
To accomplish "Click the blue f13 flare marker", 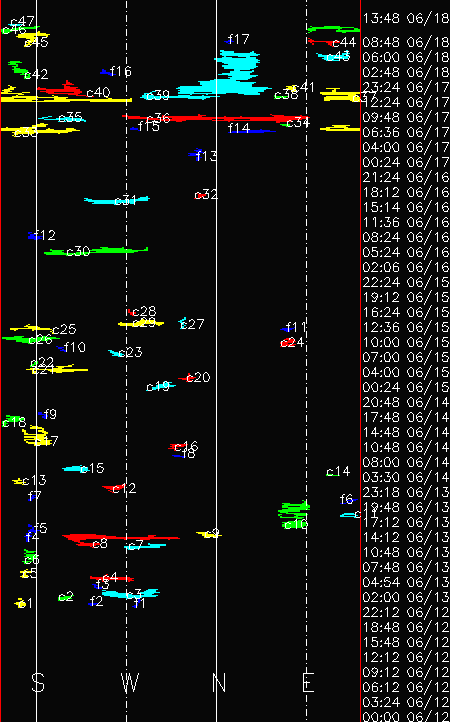I will (x=195, y=153).
